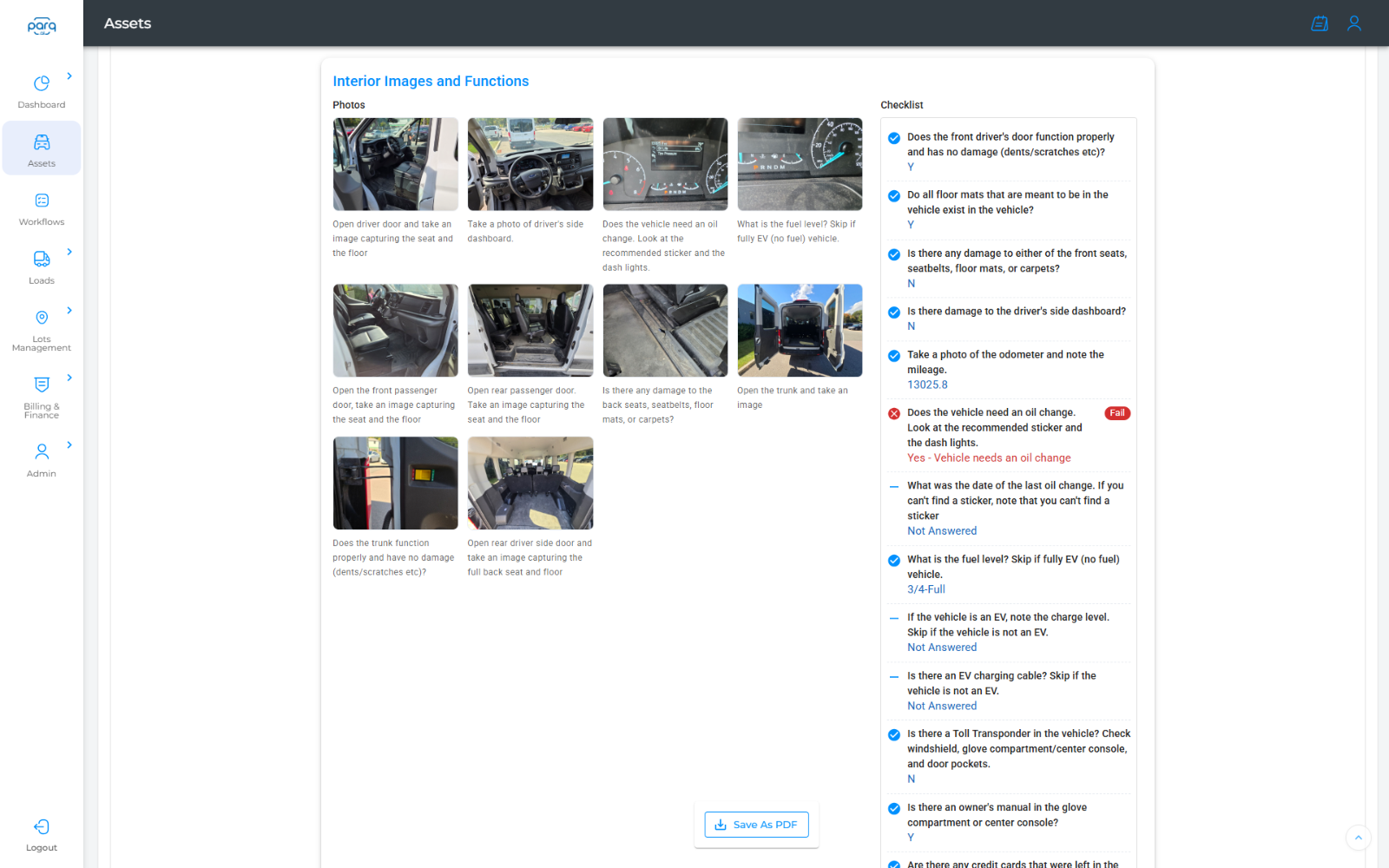Expand the Billing & Finance submenu chevron
This screenshot has height=868, width=1389.
click(x=69, y=378)
